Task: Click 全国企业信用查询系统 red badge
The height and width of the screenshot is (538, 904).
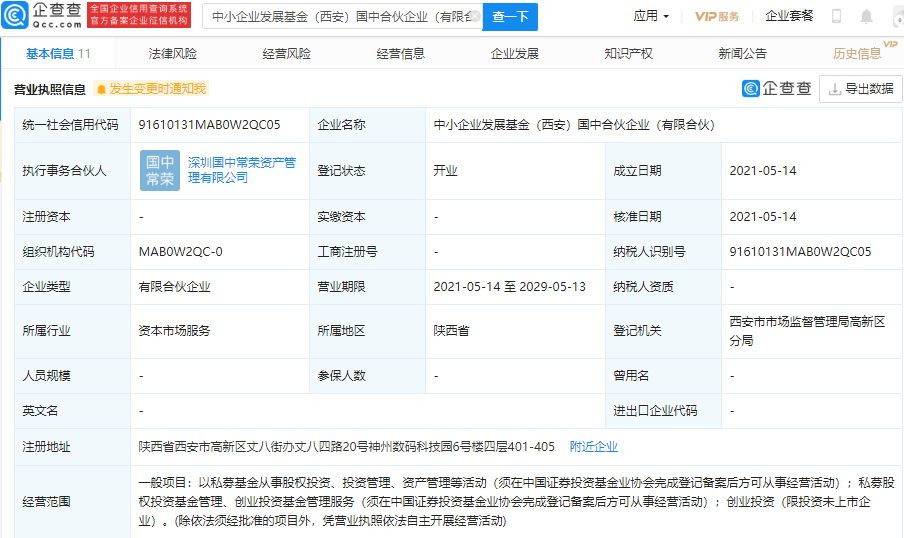Action: (x=139, y=15)
